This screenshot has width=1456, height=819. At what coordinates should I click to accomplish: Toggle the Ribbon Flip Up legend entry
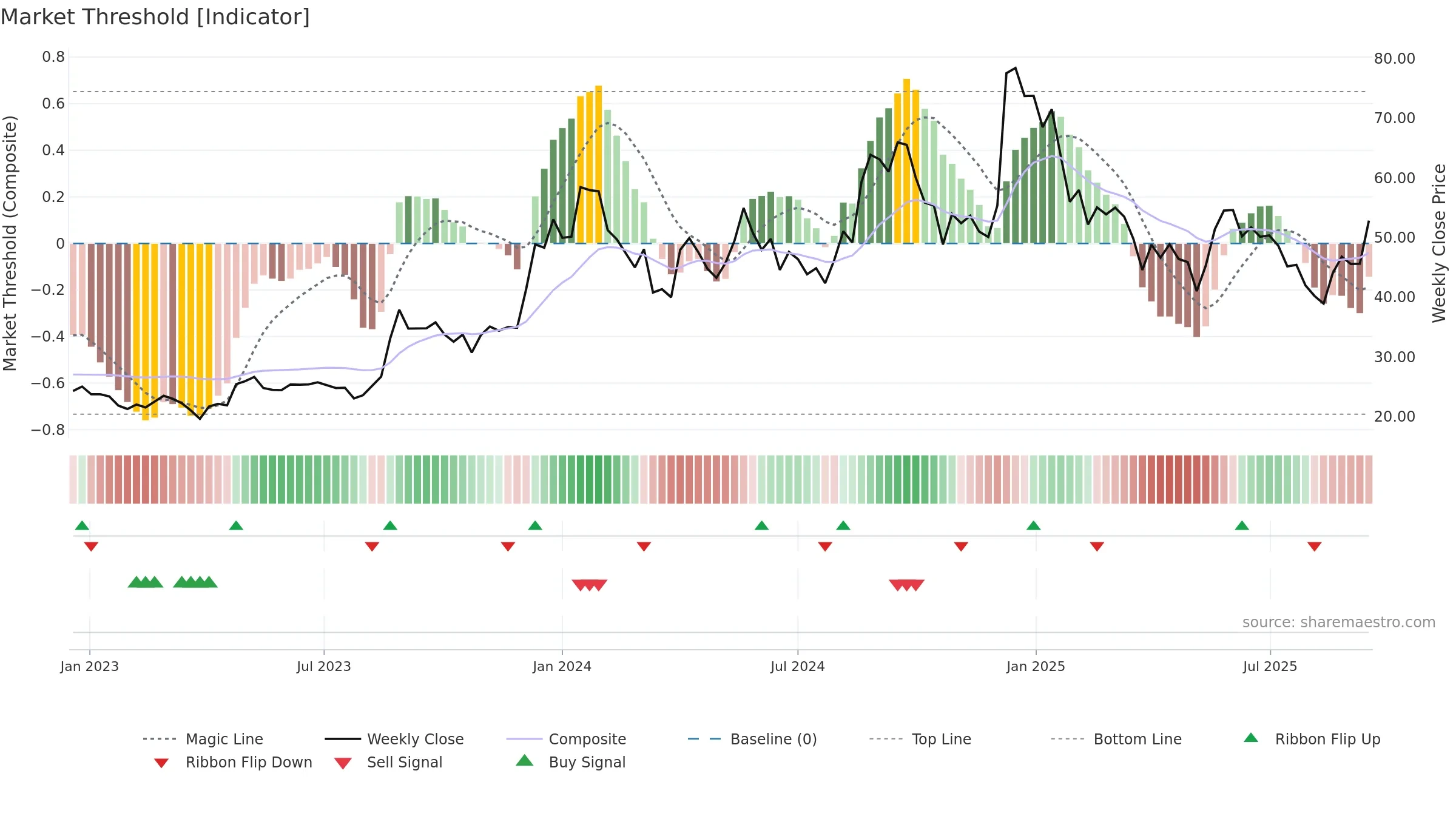(x=1312, y=739)
